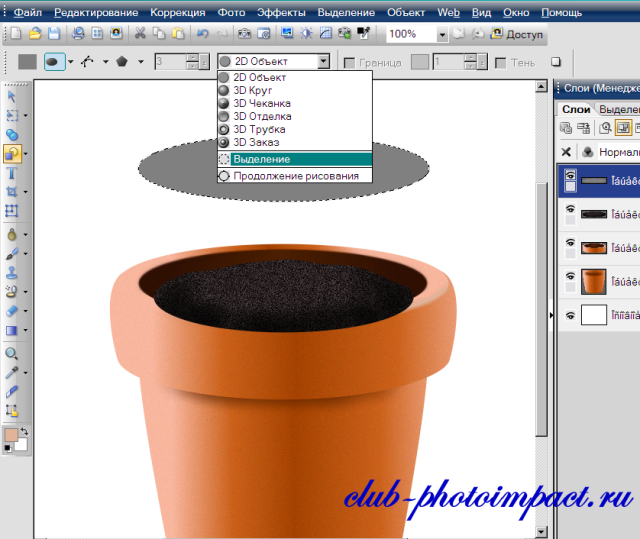640x539 pixels.
Task: Expand the pentagon shape dropdown arrow
Action: pos(141,62)
